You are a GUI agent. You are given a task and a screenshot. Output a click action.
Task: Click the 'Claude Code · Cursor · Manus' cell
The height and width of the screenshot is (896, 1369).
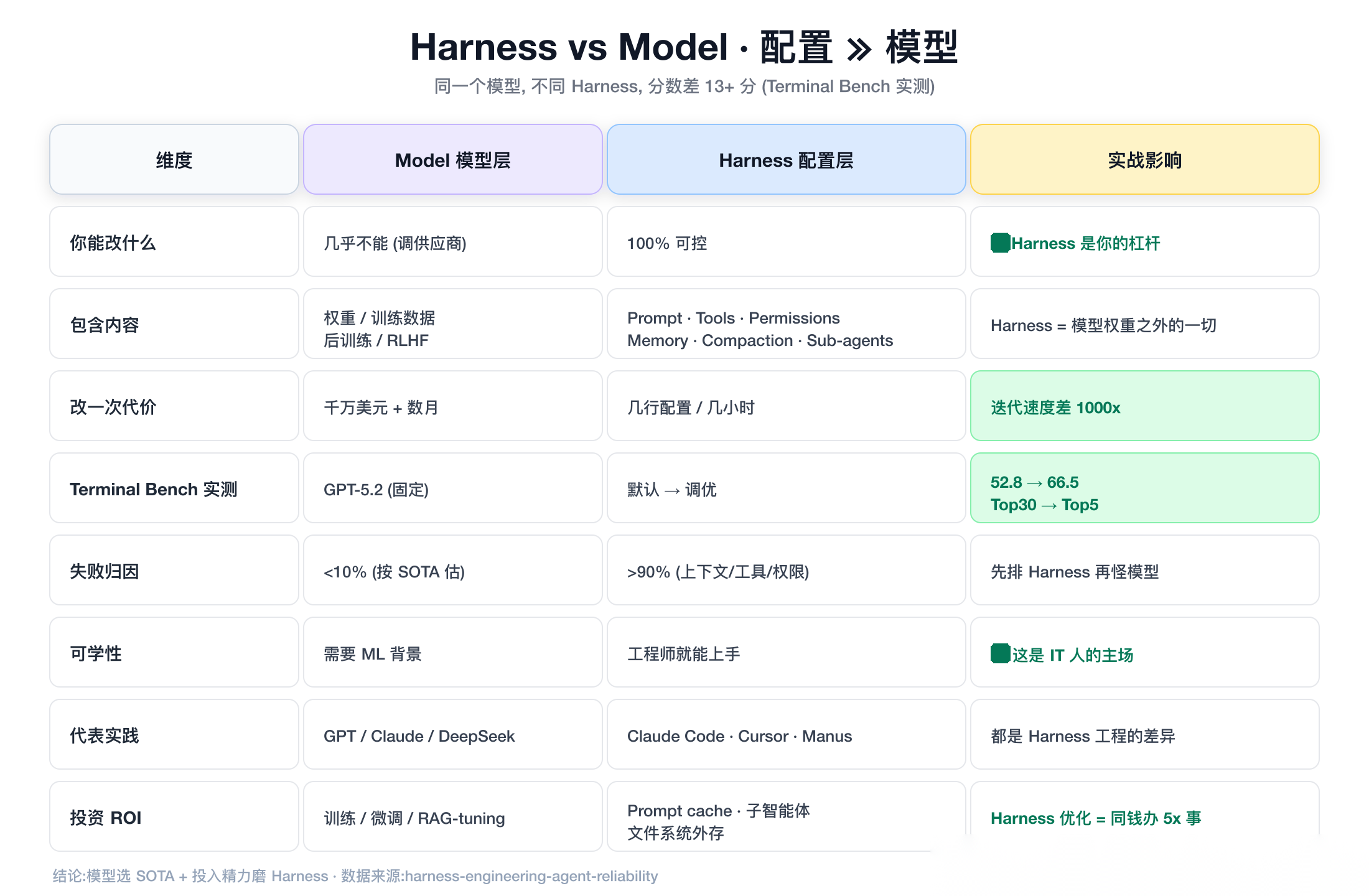(787, 734)
